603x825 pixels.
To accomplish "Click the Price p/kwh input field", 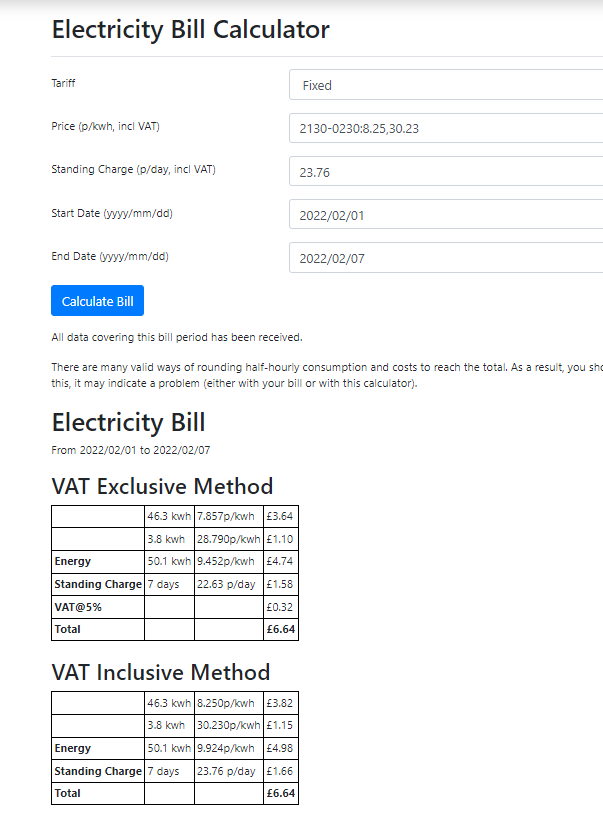I will (445, 128).
